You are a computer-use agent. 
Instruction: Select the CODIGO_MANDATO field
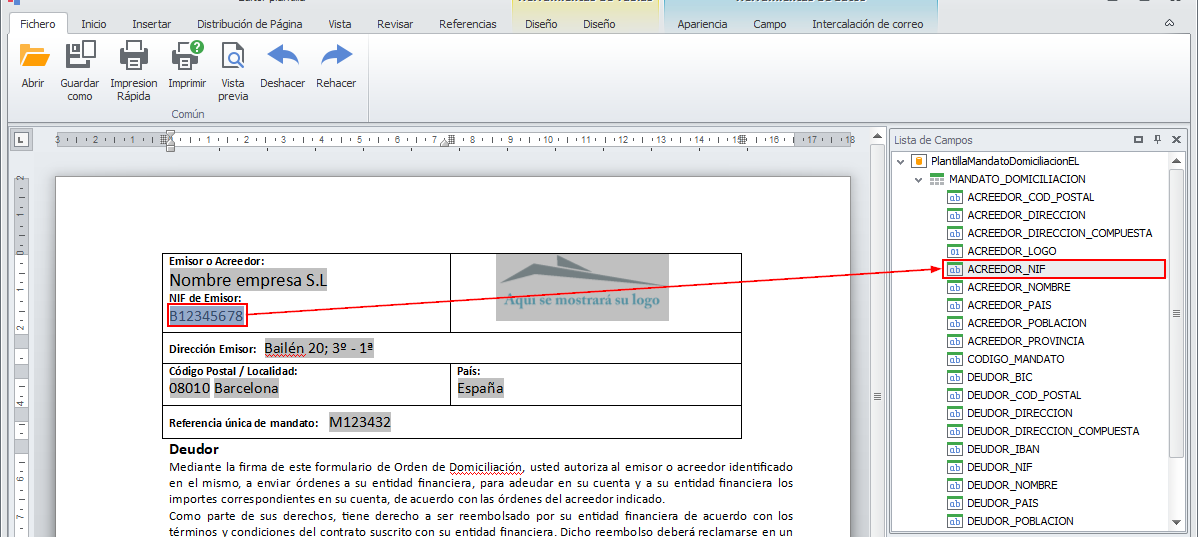1015,359
